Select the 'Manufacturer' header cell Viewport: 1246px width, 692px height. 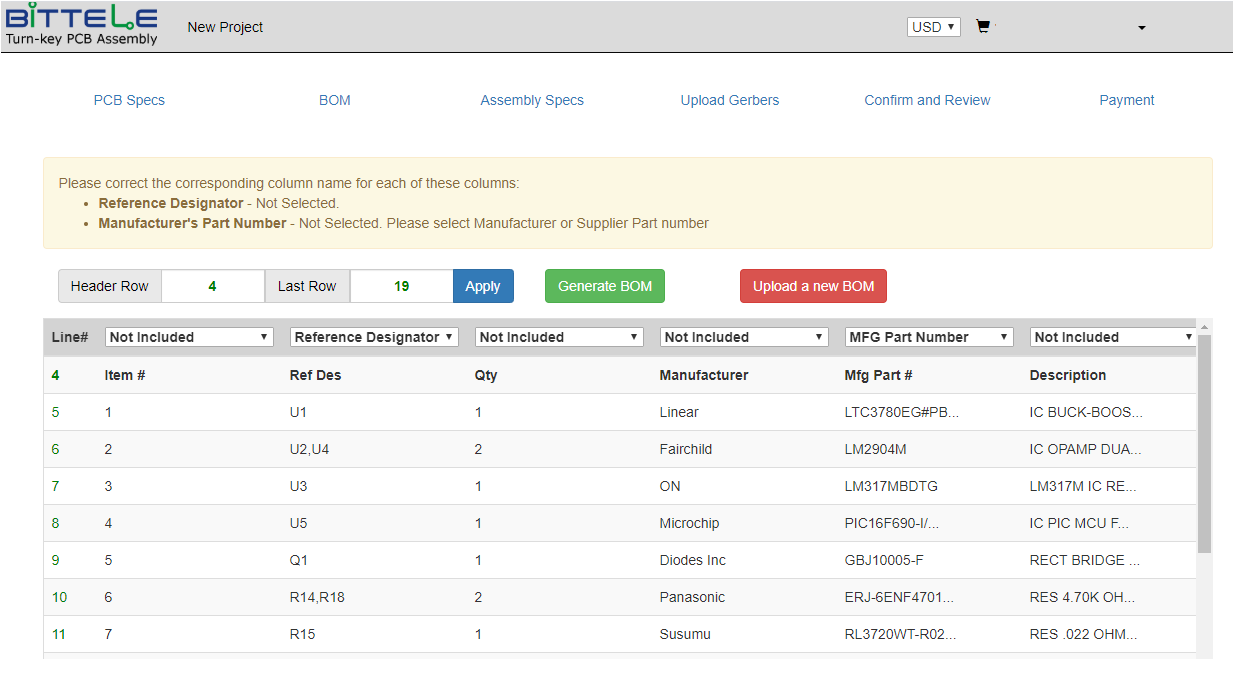pos(704,375)
